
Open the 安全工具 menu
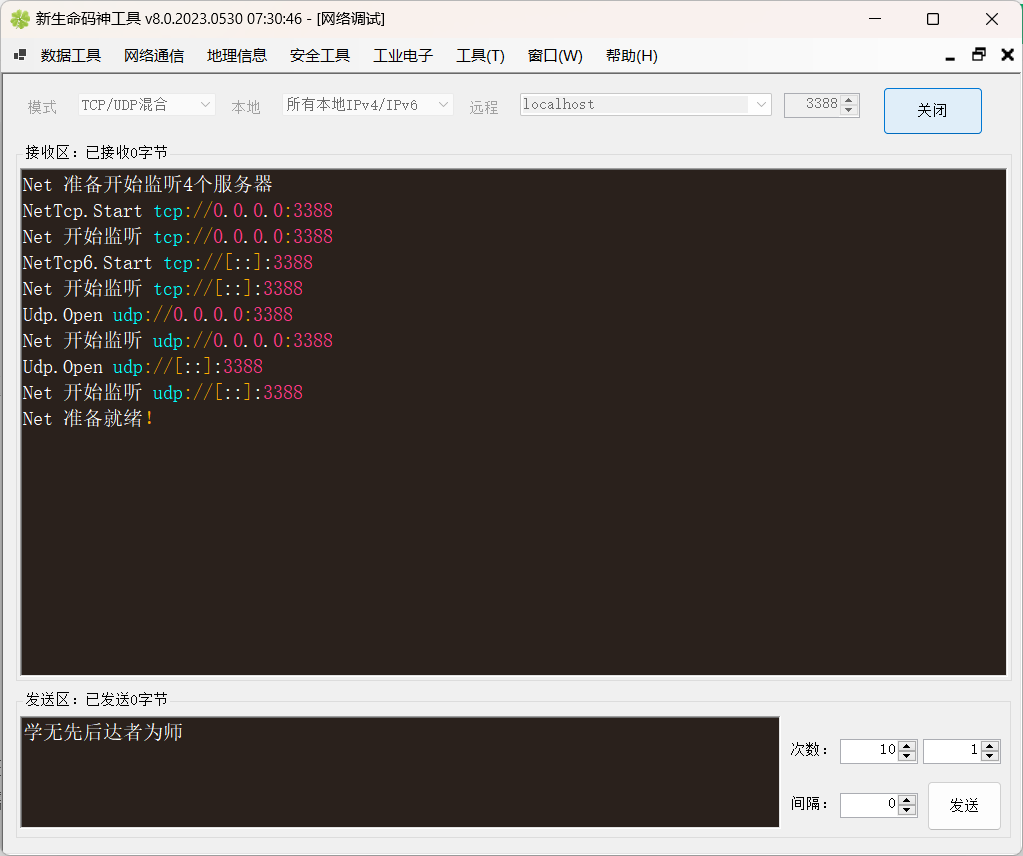click(x=320, y=56)
